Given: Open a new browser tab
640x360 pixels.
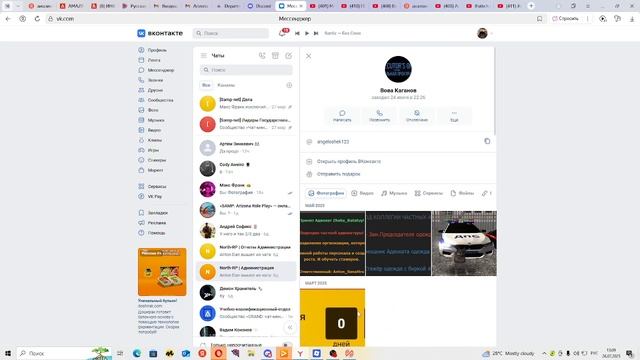Looking at the screenshot, I should click(x=531, y=6).
